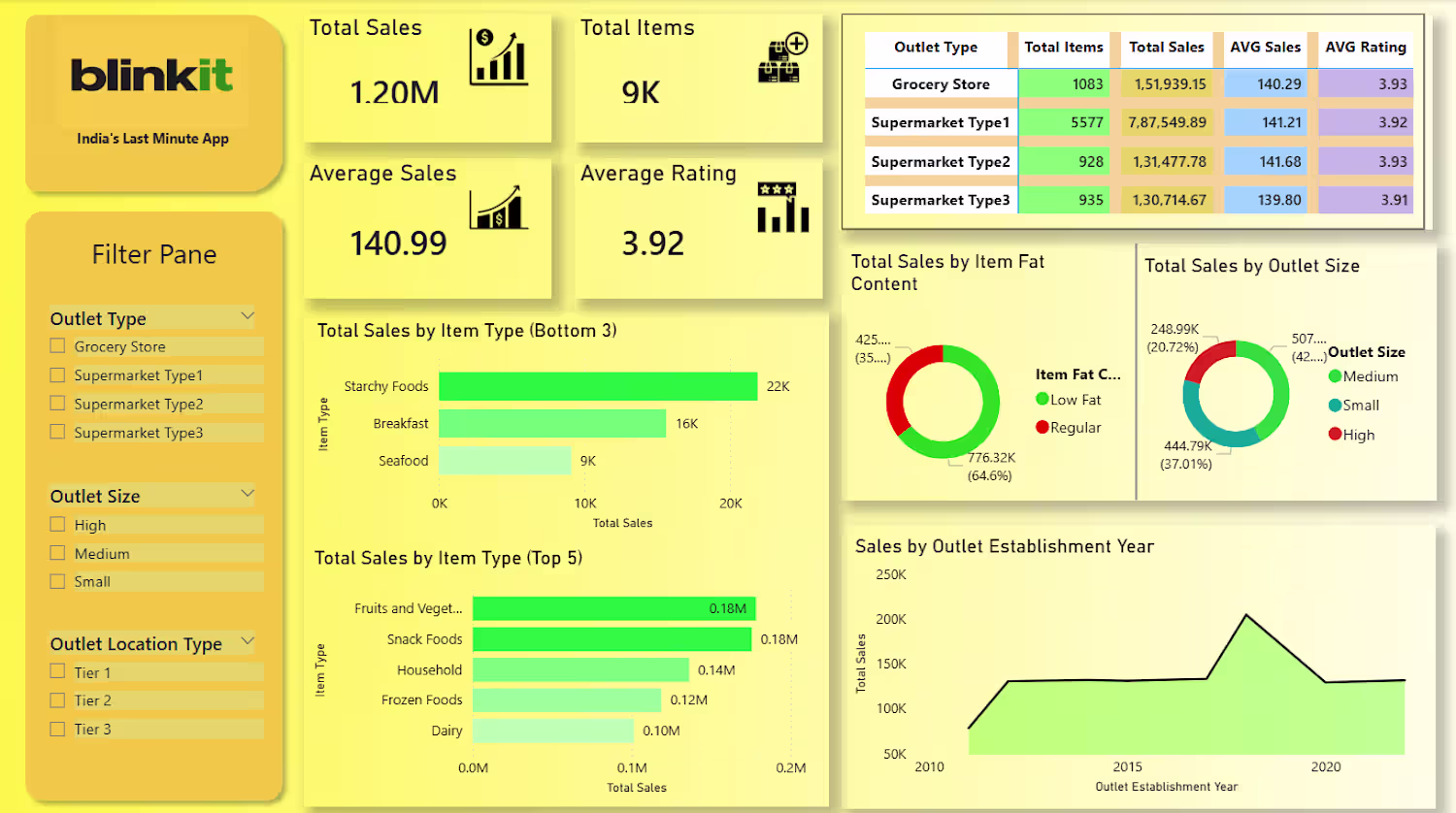Collapse the Outlet Size slicer chevron
Screen dimensions: 1456x813
pos(248,494)
